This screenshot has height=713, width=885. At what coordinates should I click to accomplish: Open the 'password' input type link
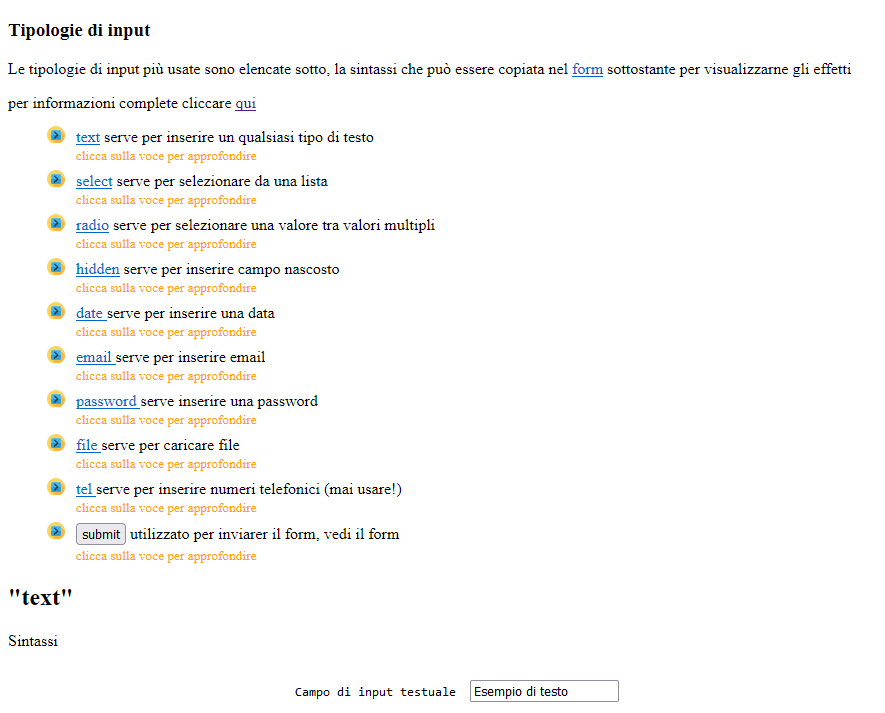[106, 402]
